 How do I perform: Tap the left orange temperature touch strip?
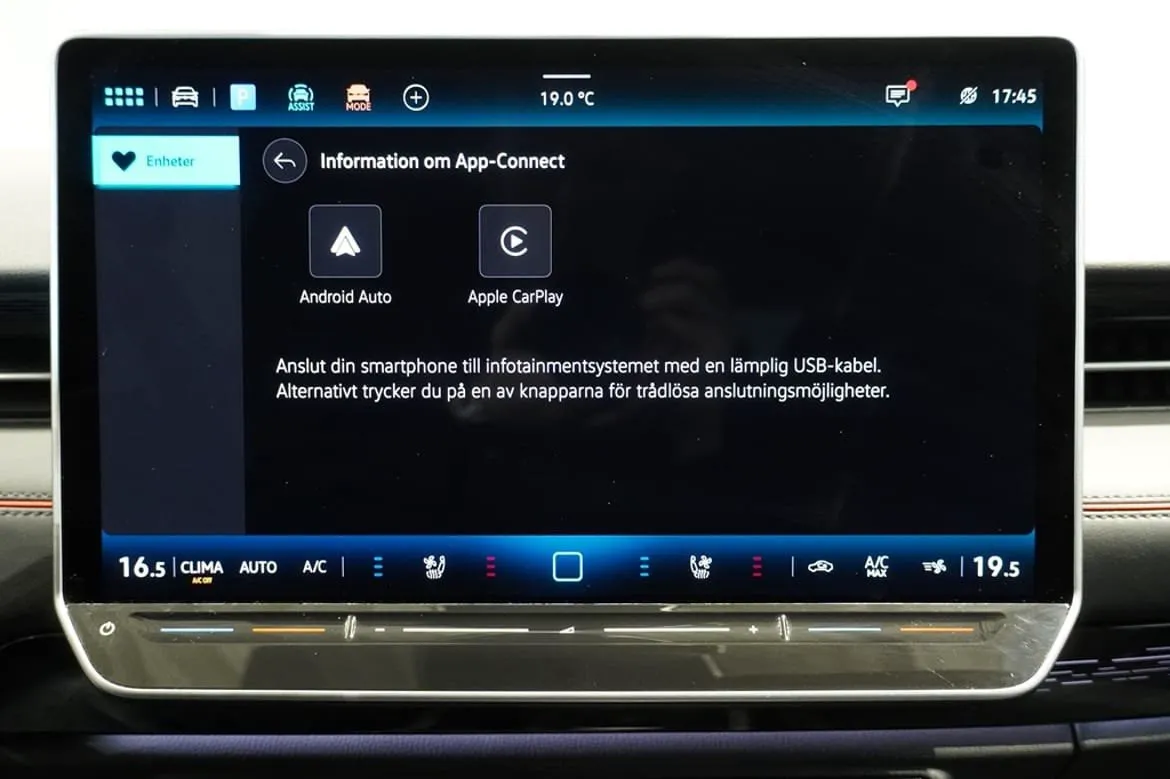(x=289, y=631)
